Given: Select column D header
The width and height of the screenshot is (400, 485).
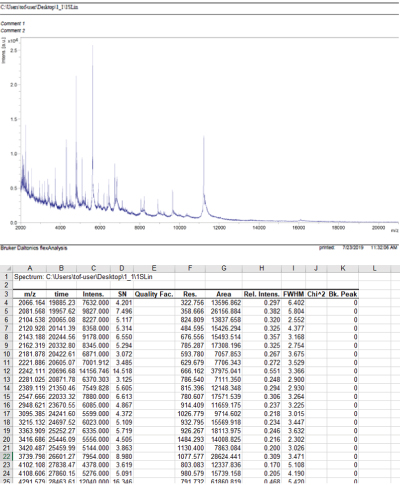Looking at the screenshot, I should click(x=122, y=269).
